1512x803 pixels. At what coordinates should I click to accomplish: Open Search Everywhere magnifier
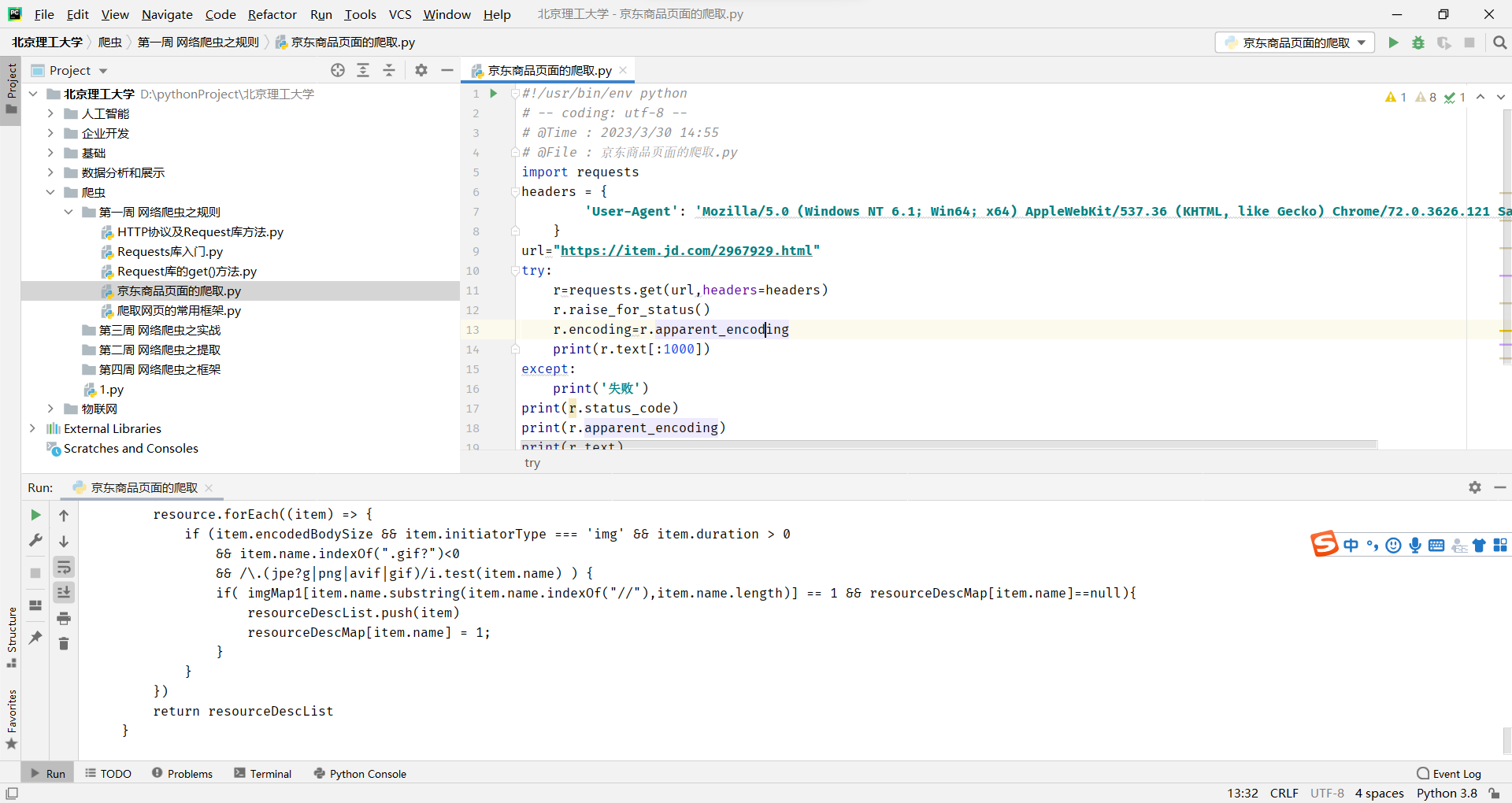click(x=1499, y=43)
